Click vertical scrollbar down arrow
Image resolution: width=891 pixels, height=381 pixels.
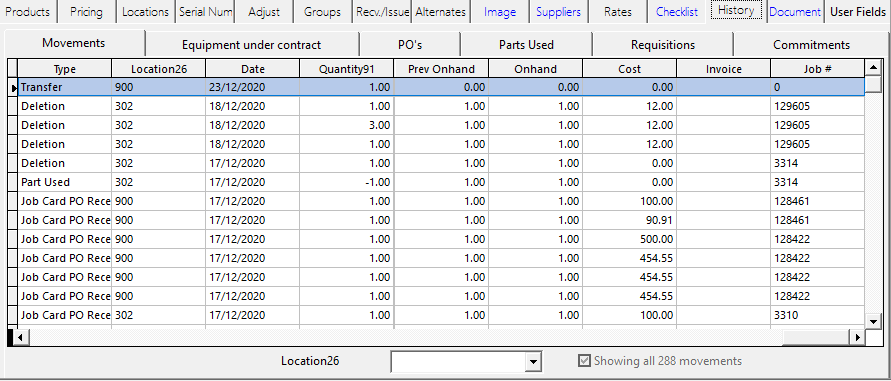click(x=873, y=321)
